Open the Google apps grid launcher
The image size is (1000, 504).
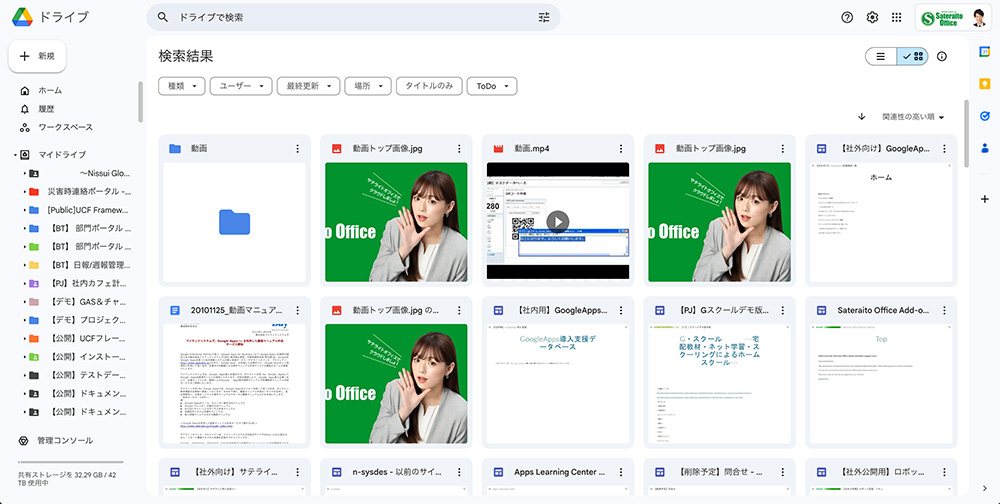(x=896, y=17)
